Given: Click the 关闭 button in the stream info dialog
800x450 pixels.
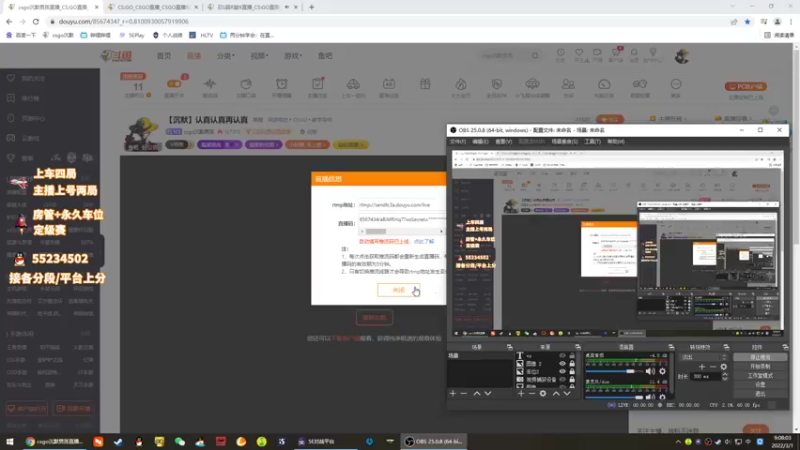Looking at the screenshot, I should click(398, 290).
